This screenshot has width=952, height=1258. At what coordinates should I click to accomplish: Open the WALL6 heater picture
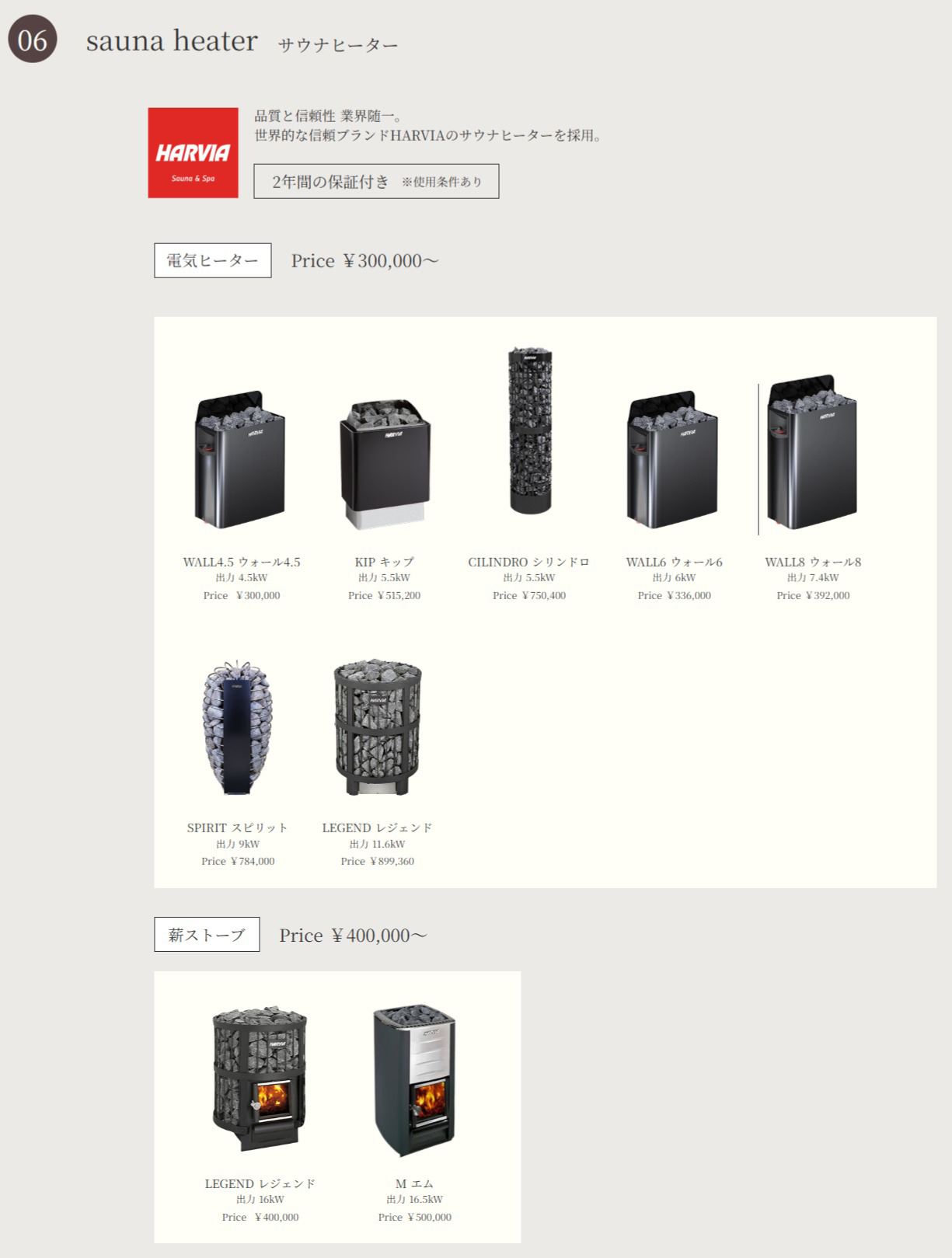(x=673, y=460)
